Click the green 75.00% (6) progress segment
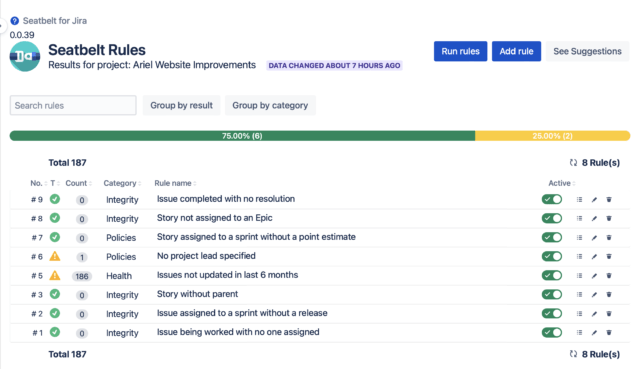Screen dimensions: 640x369 click(242, 136)
